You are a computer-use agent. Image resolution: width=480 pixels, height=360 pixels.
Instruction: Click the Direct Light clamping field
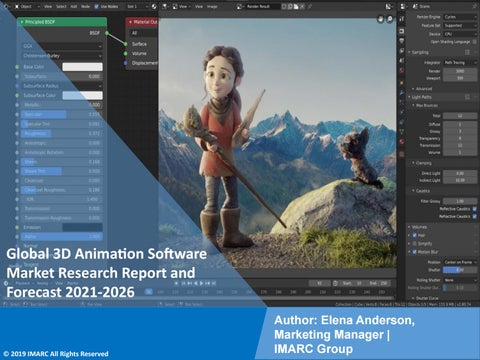click(x=460, y=173)
